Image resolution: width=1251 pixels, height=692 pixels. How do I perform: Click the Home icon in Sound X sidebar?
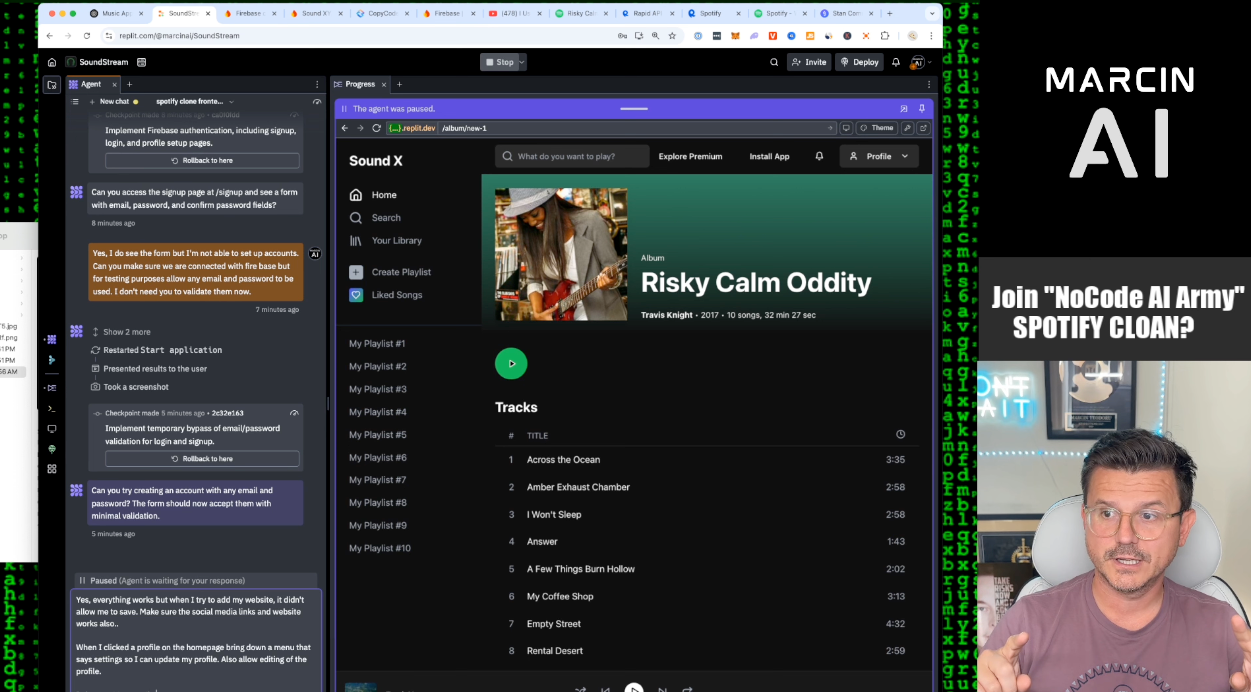[x=357, y=194]
